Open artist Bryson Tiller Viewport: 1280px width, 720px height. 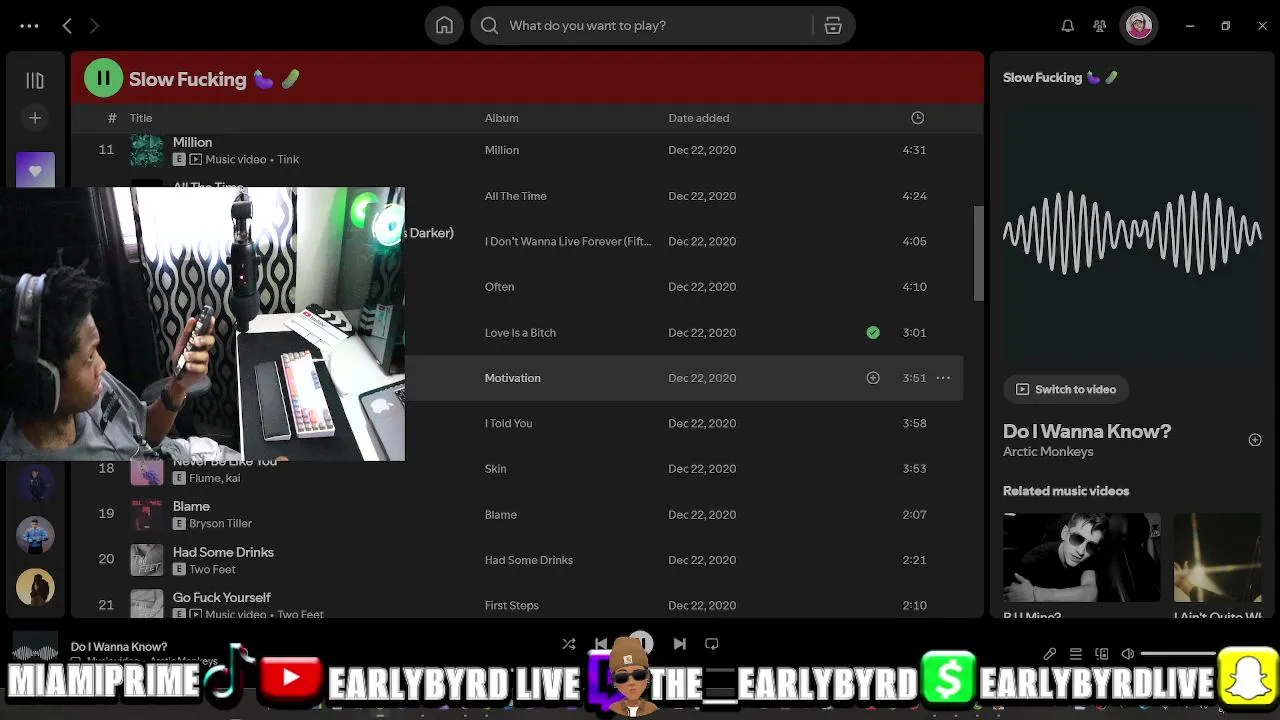(x=221, y=523)
